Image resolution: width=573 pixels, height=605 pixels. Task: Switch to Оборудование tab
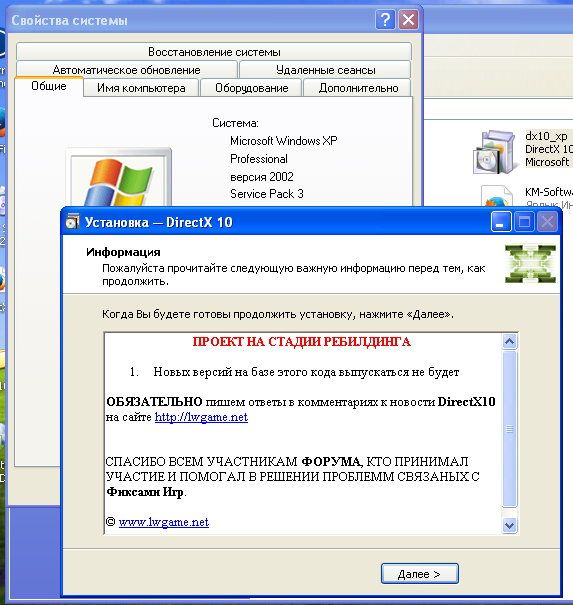[x=251, y=88]
